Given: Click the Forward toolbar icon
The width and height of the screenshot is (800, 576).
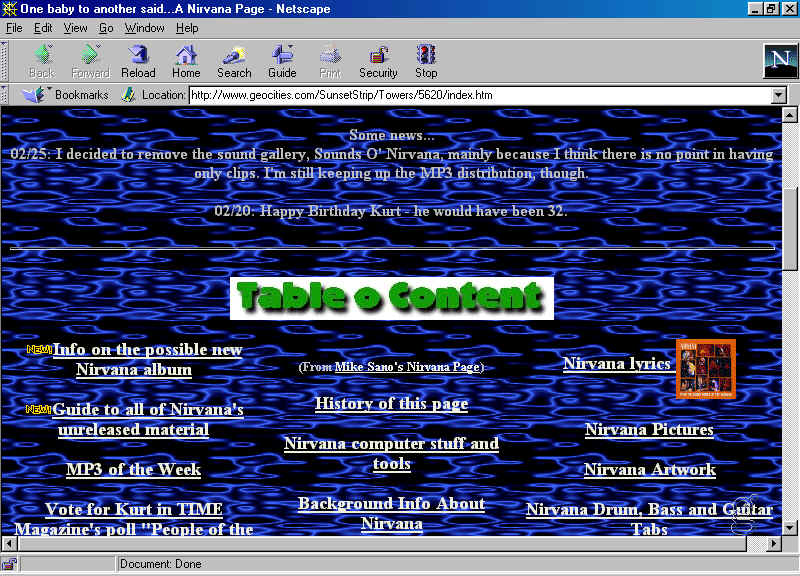Looking at the screenshot, I should tap(90, 61).
